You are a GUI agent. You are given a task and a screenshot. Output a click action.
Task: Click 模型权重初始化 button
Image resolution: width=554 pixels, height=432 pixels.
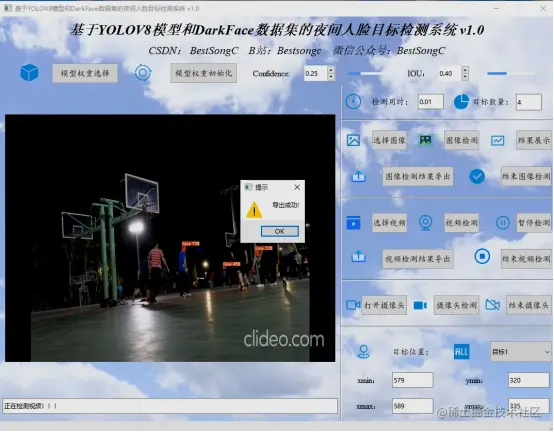(204, 73)
